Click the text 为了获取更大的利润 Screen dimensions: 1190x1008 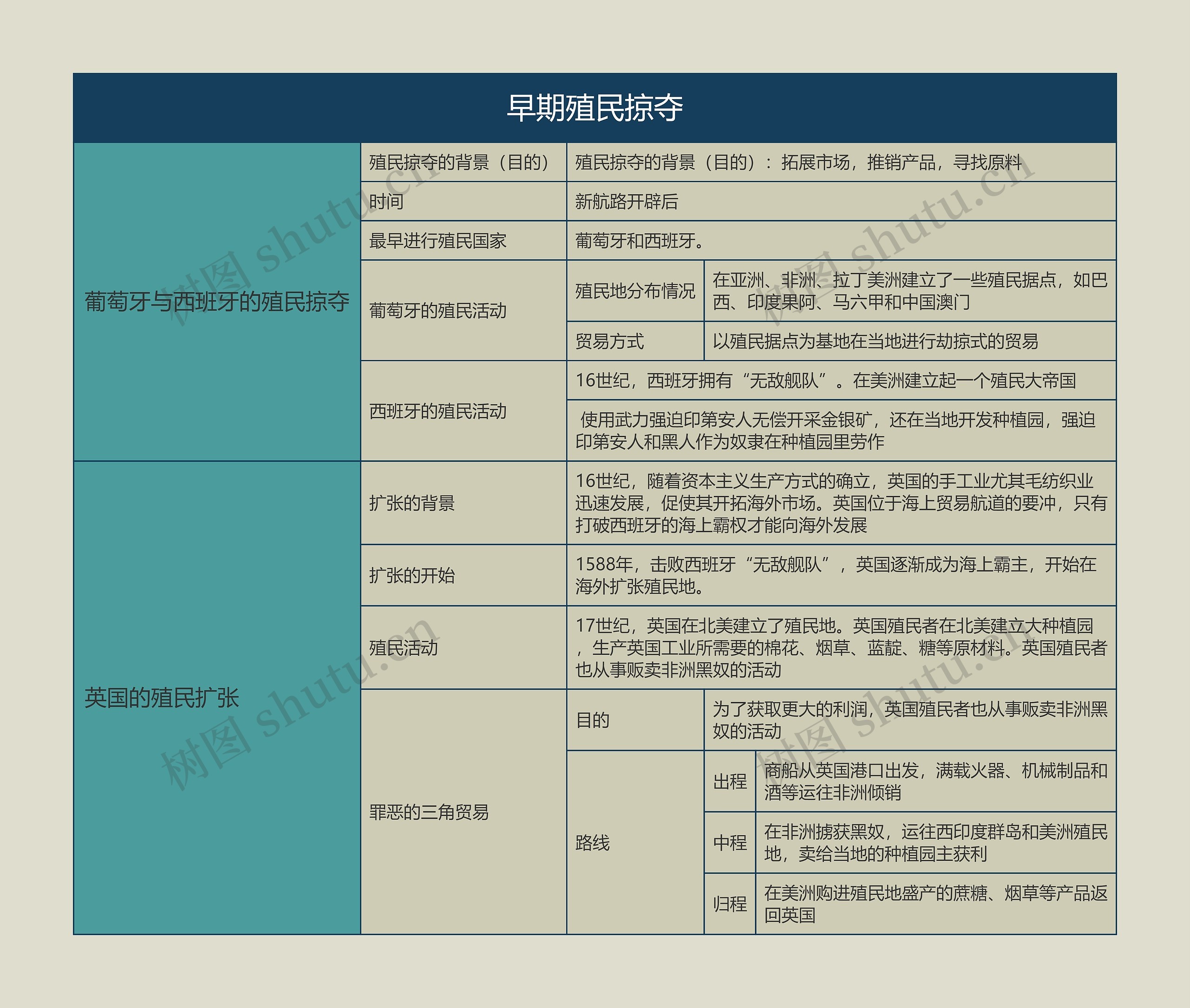pos(790,709)
